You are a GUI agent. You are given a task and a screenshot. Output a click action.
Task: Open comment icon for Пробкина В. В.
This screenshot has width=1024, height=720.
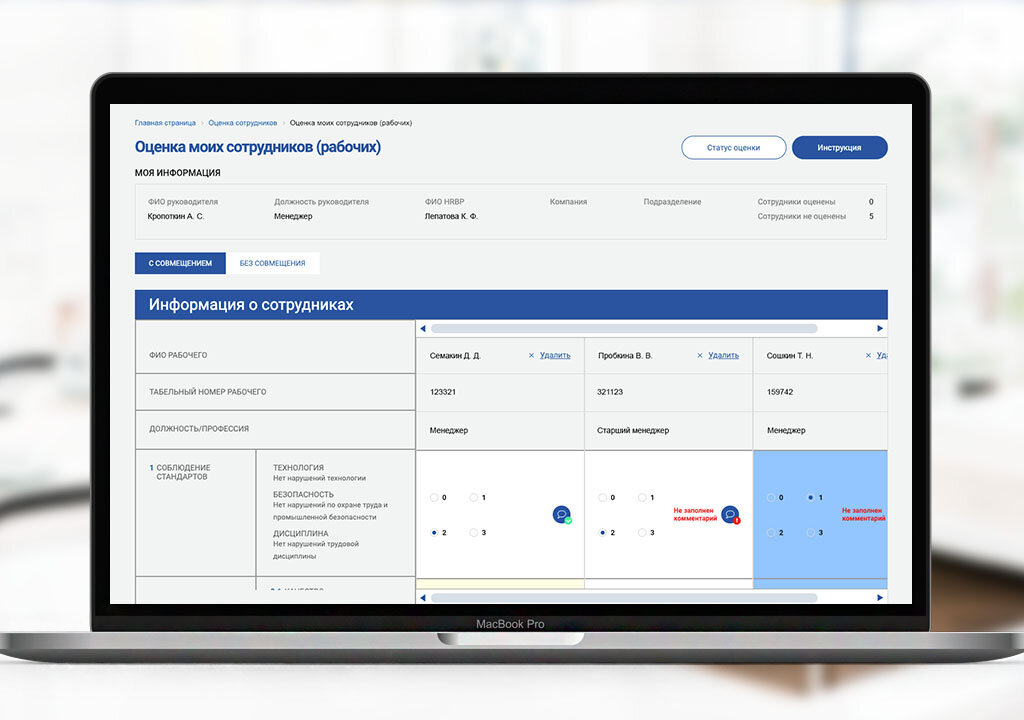[731, 515]
